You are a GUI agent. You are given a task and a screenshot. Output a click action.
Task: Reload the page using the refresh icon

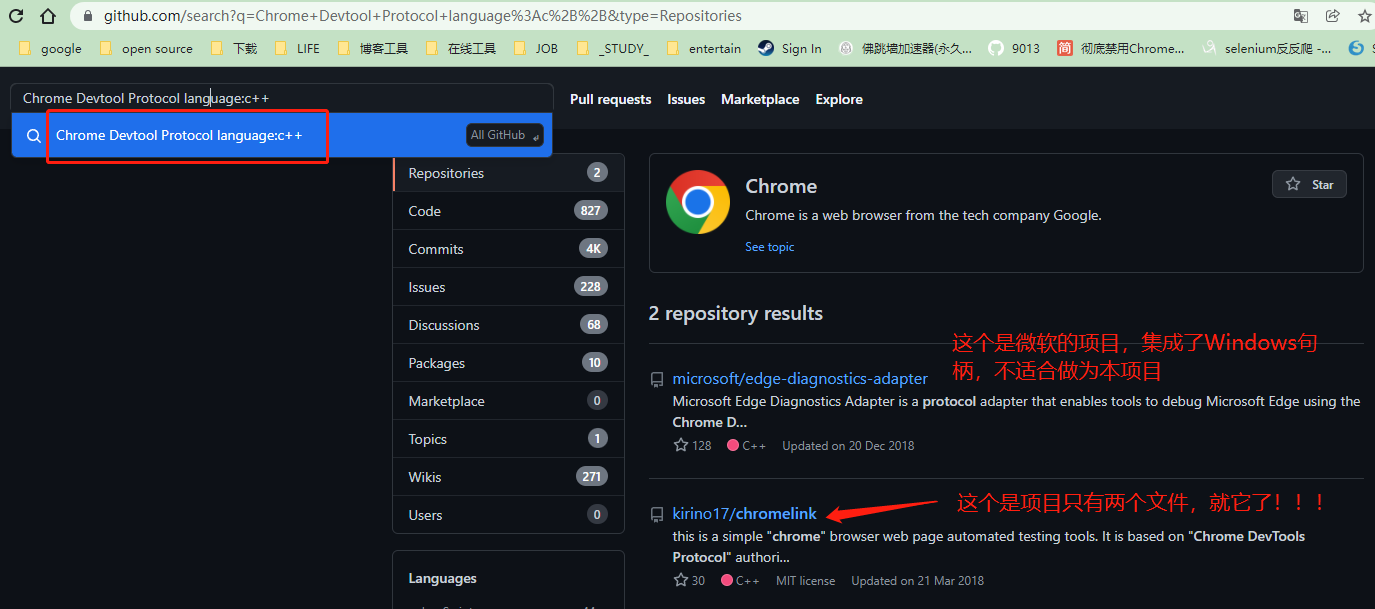tap(16, 15)
